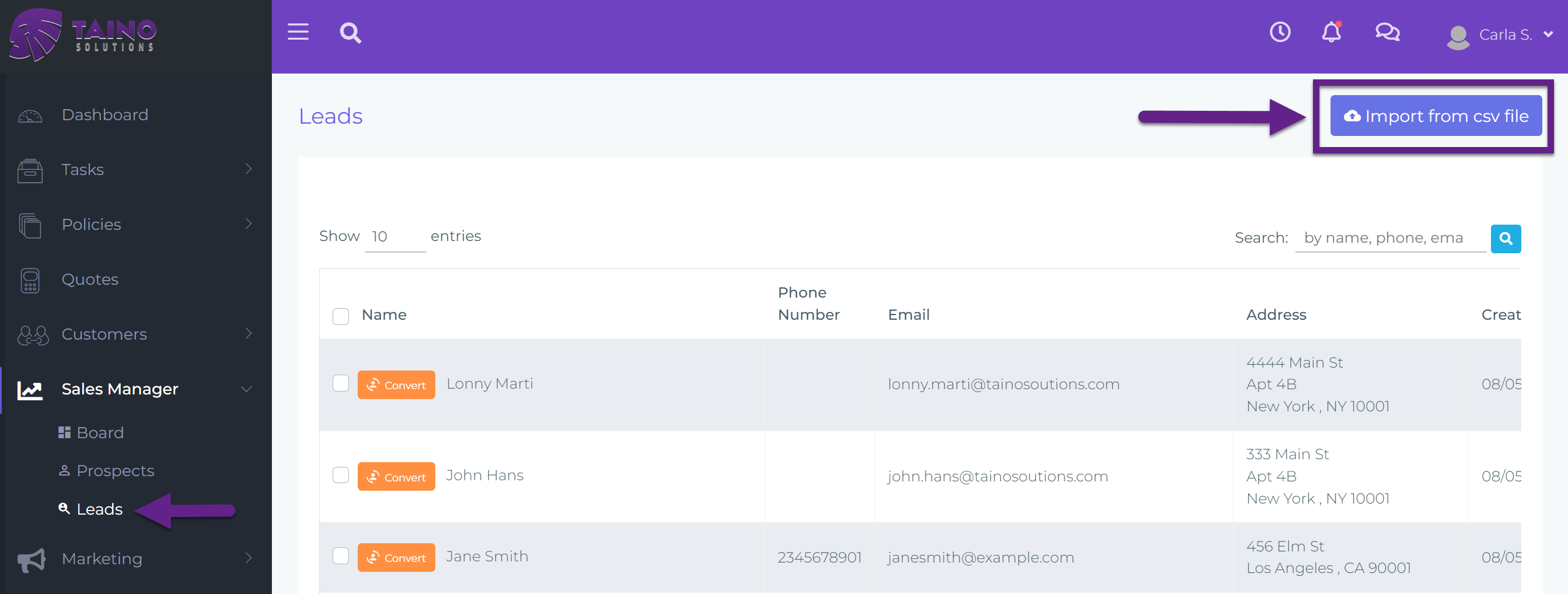Sort by the Name column header
This screenshot has height=594, width=1568.
coord(383,315)
